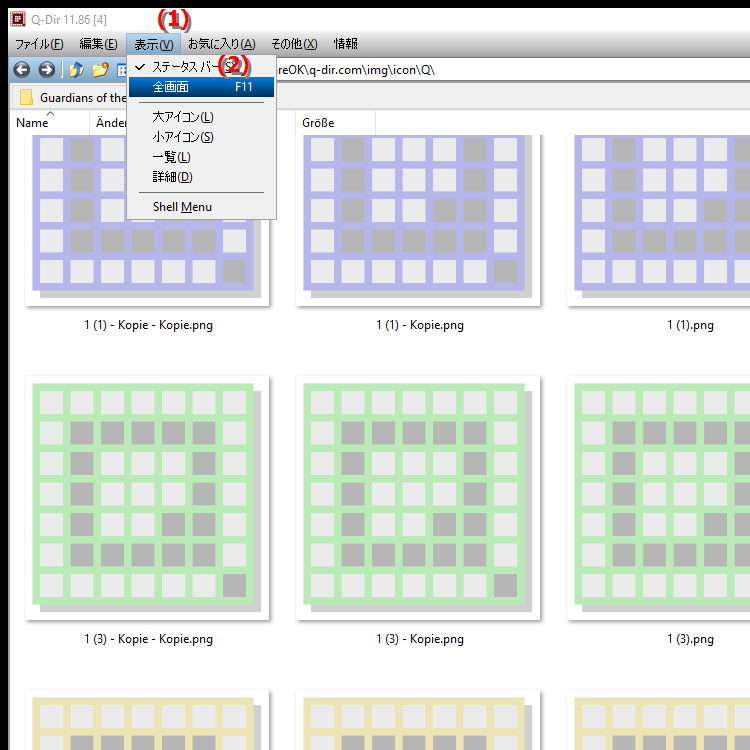The height and width of the screenshot is (750, 750).
Task: Close the 表示(V) menu
Action: coord(154,44)
